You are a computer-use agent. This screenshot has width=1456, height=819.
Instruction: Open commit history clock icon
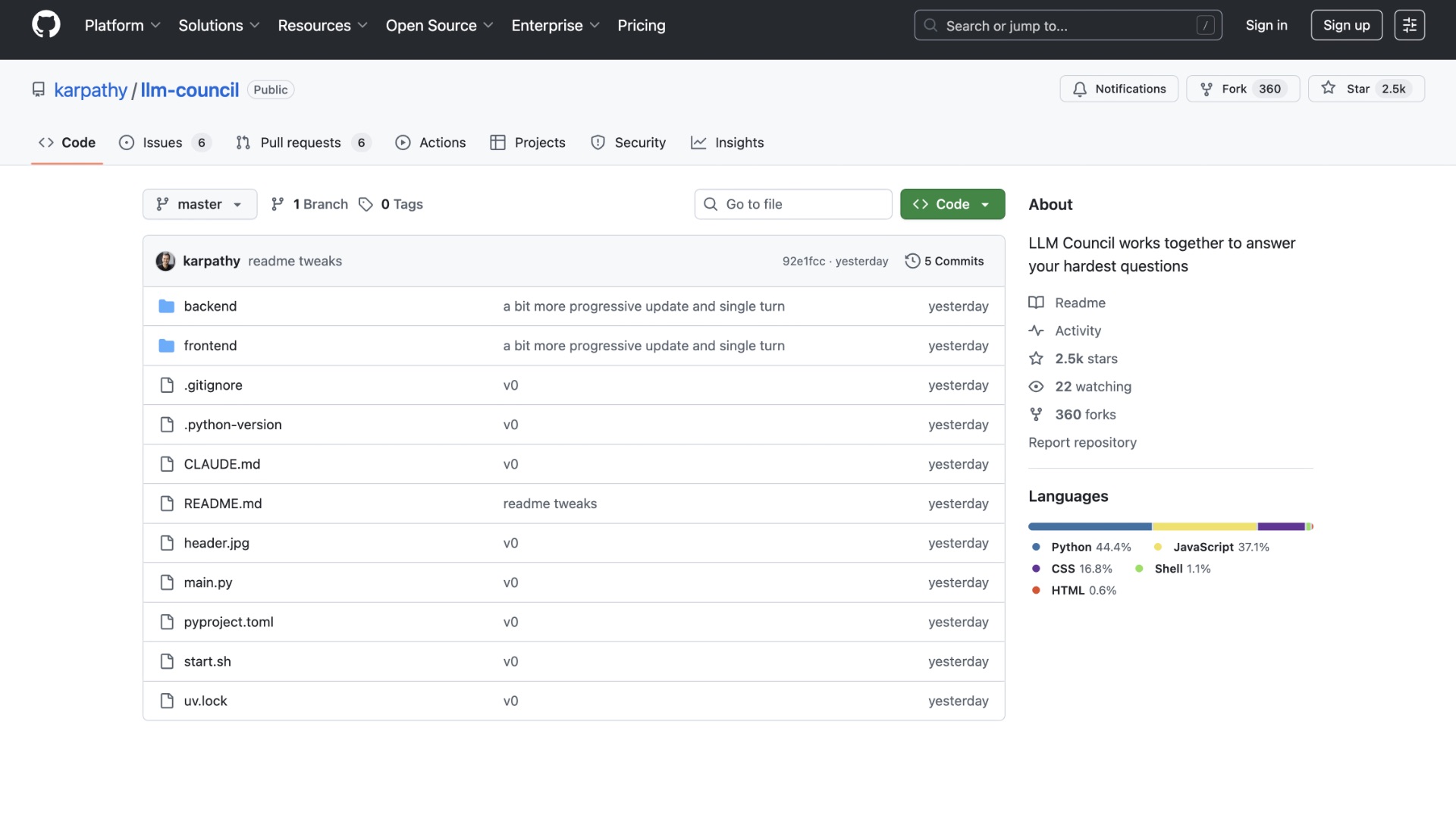912,261
